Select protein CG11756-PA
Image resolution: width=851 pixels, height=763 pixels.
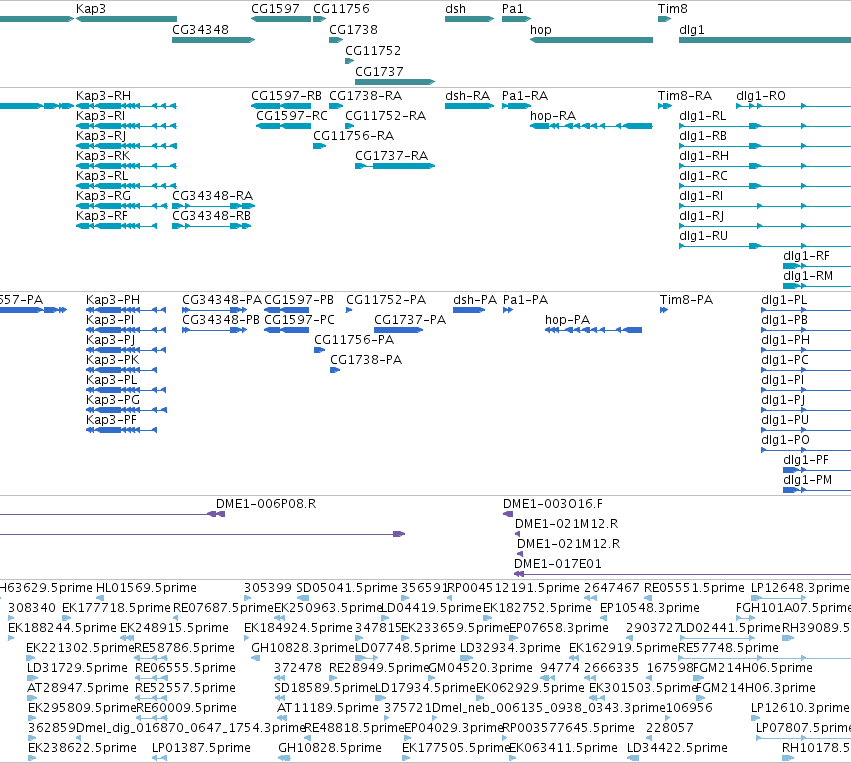pos(354,340)
